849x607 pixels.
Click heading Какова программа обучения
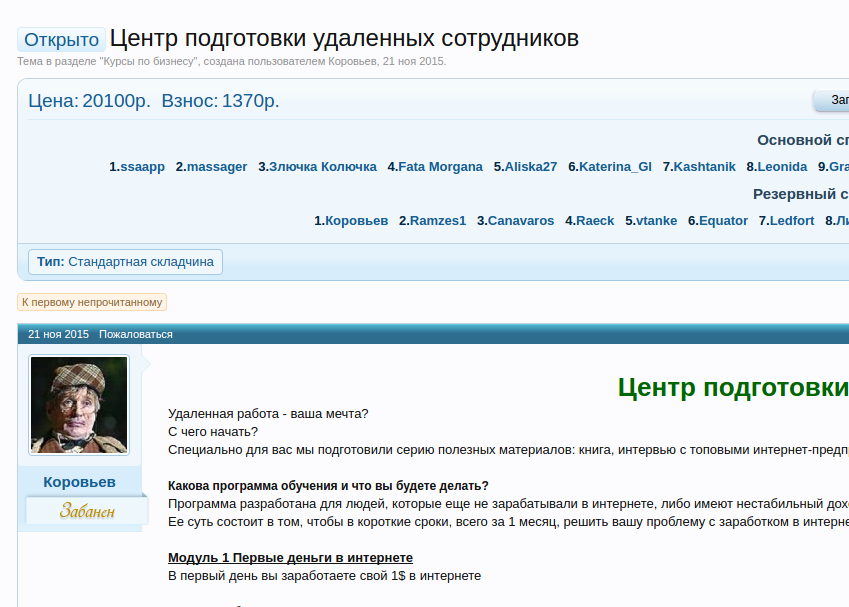click(328, 486)
